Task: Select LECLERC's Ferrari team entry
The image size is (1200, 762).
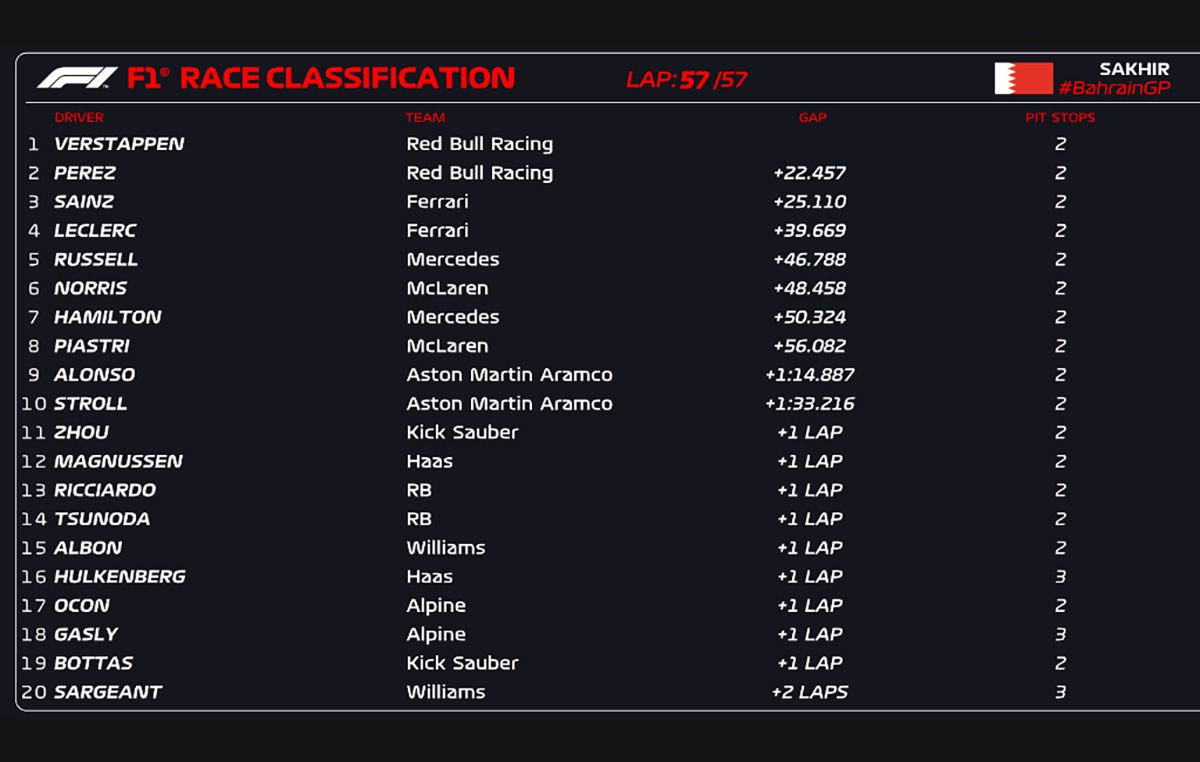Action: [437, 231]
